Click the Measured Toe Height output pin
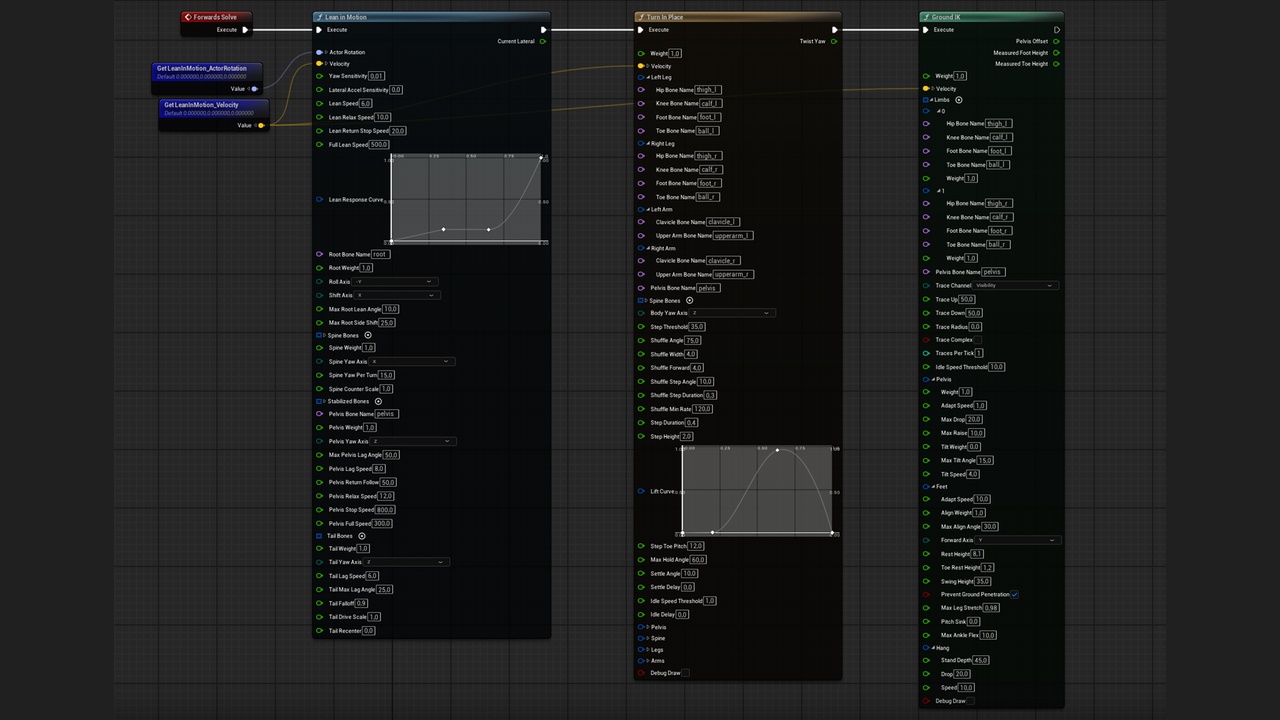Image resolution: width=1280 pixels, height=720 pixels. (x=1057, y=64)
